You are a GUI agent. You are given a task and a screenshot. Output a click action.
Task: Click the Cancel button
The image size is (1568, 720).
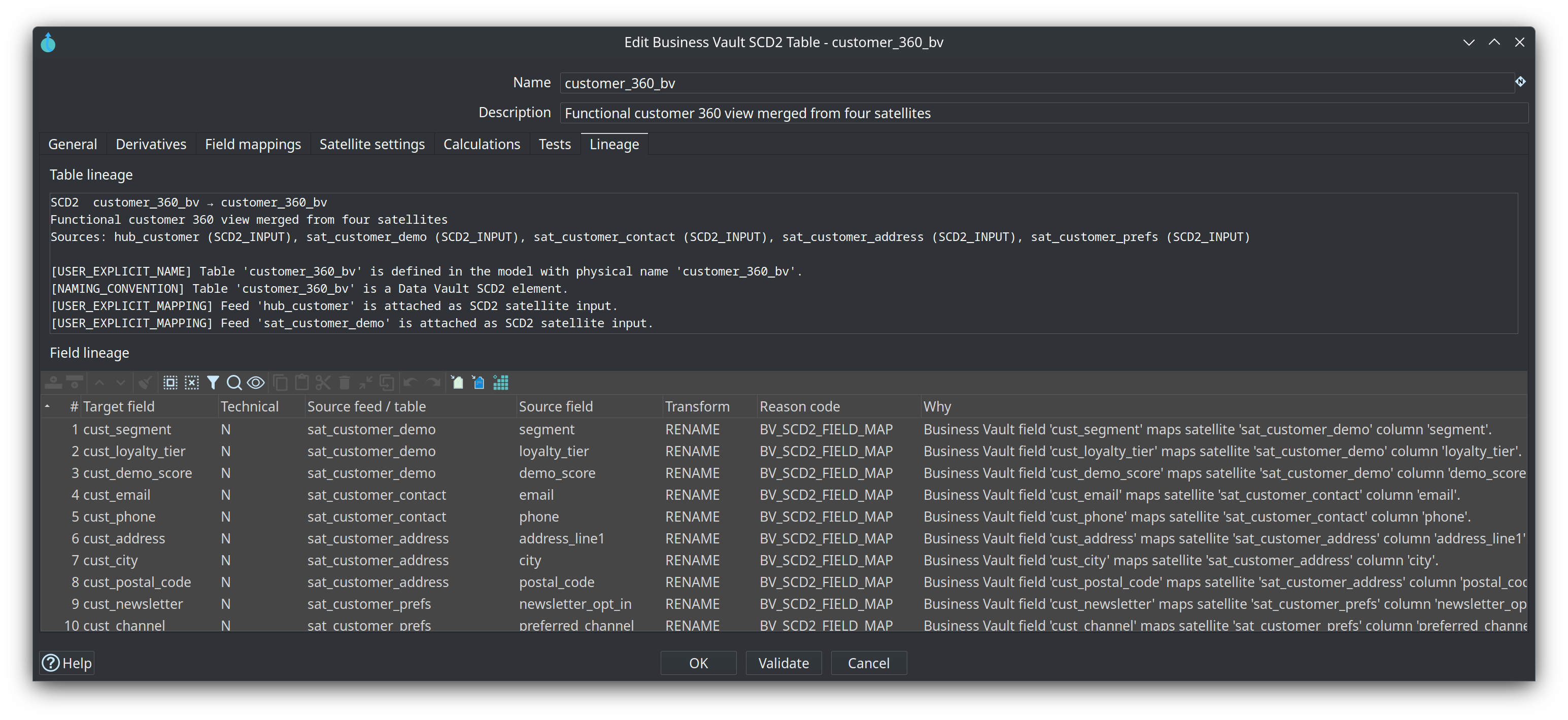tap(869, 663)
